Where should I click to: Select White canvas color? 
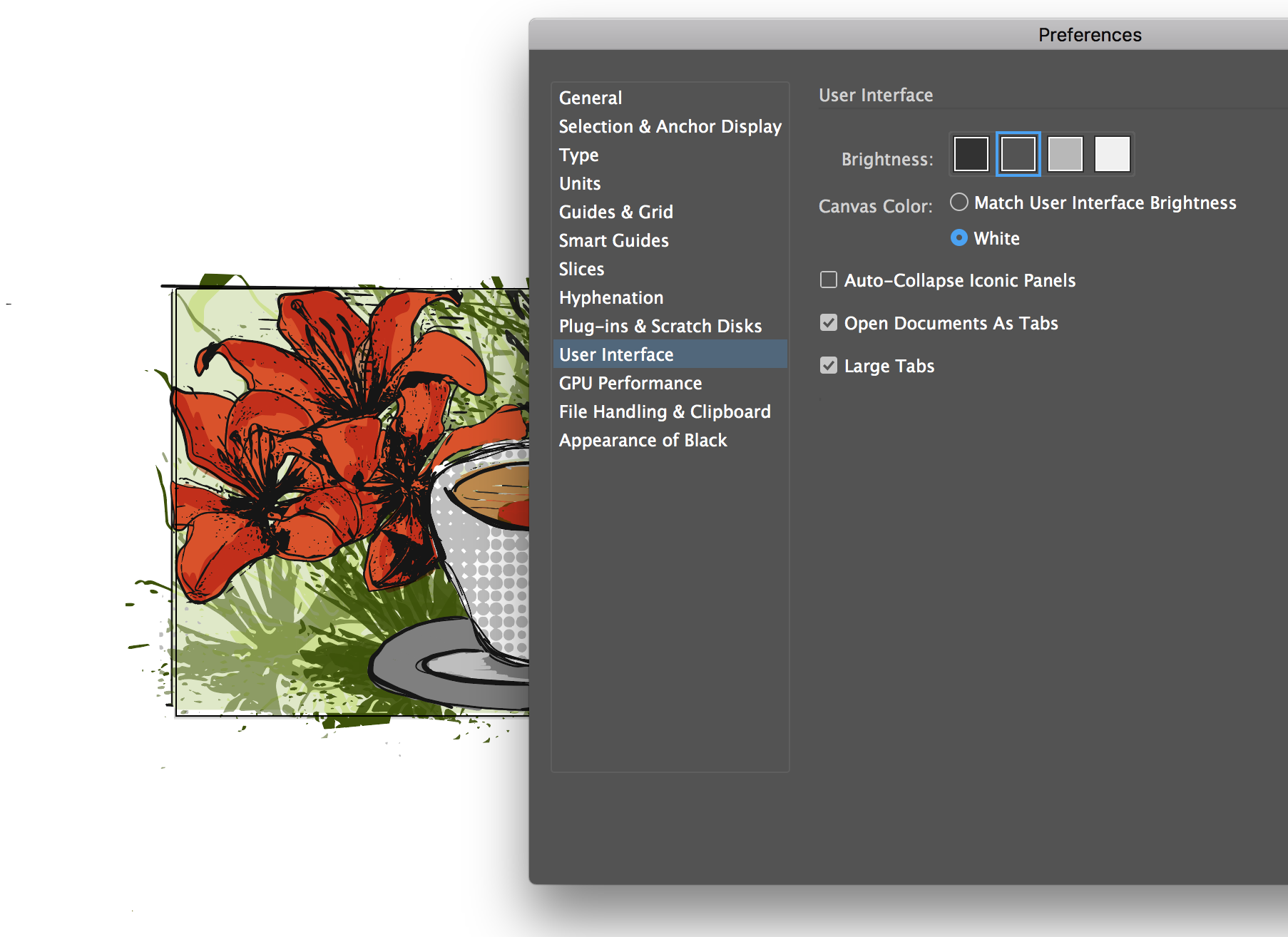[x=959, y=238]
